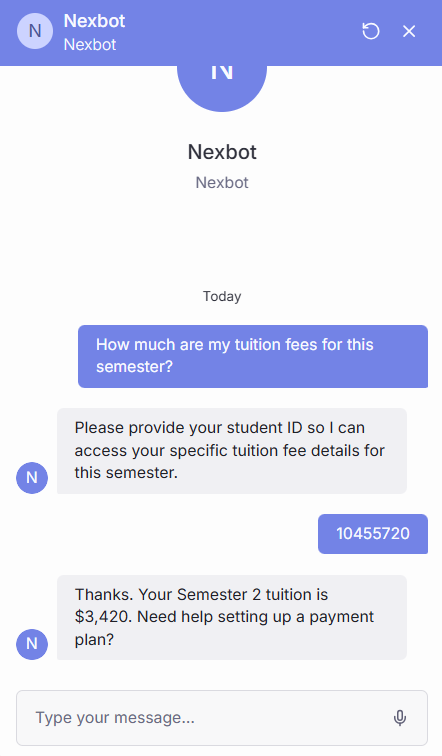Viewport: 442px width, 756px height.
Task: Click the 'Need help setting up a payment plan?' text
Action: 224,628
